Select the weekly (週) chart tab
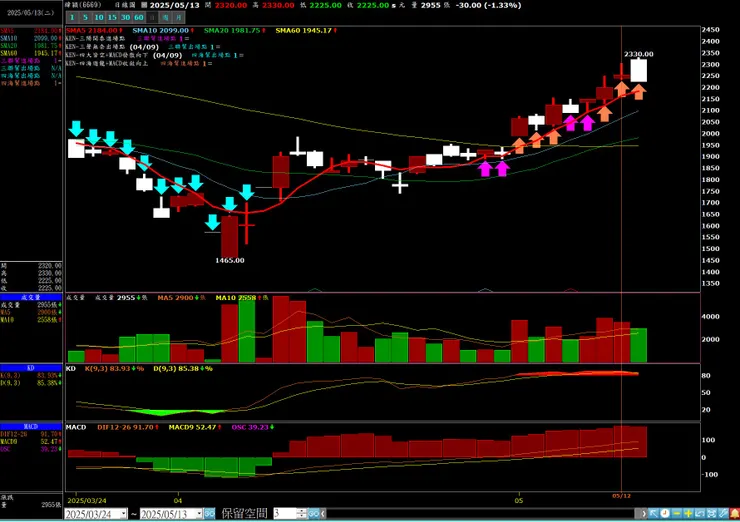The width and height of the screenshot is (740, 522). coord(165,17)
